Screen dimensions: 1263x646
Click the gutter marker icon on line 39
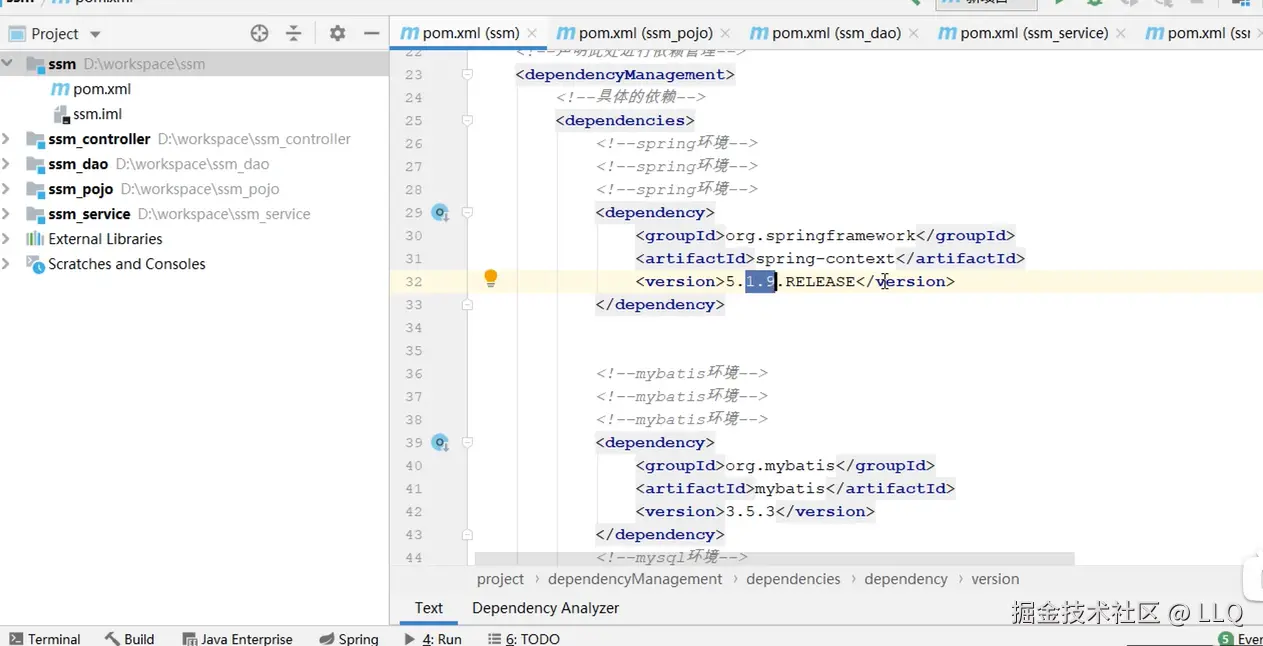(x=440, y=442)
